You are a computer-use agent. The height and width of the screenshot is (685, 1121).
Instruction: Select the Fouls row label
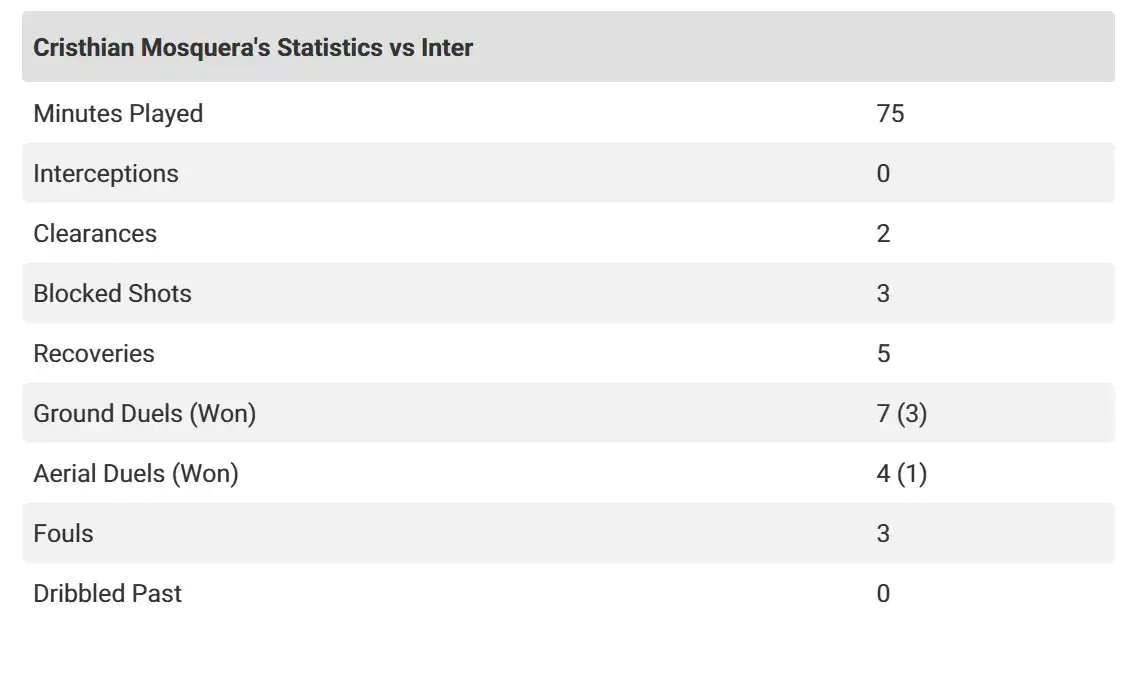pyautogui.click(x=63, y=533)
